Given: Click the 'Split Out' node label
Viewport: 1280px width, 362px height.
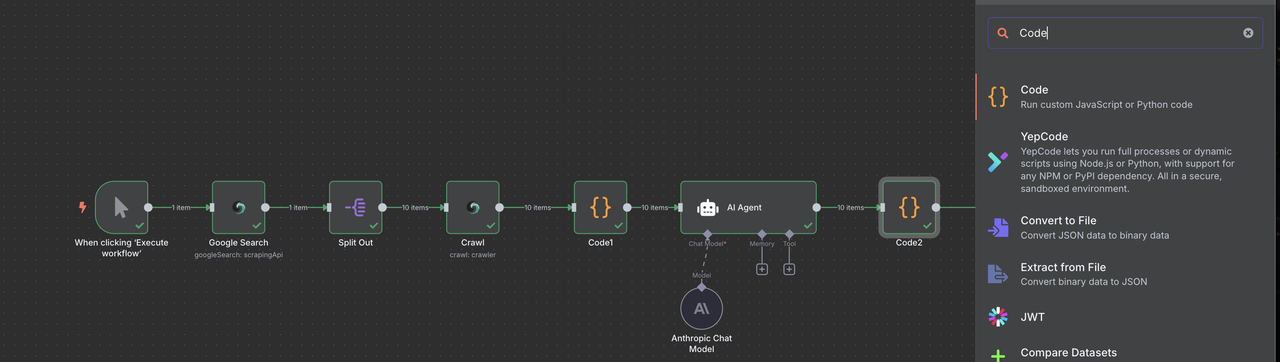Looking at the screenshot, I should click(356, 243).
